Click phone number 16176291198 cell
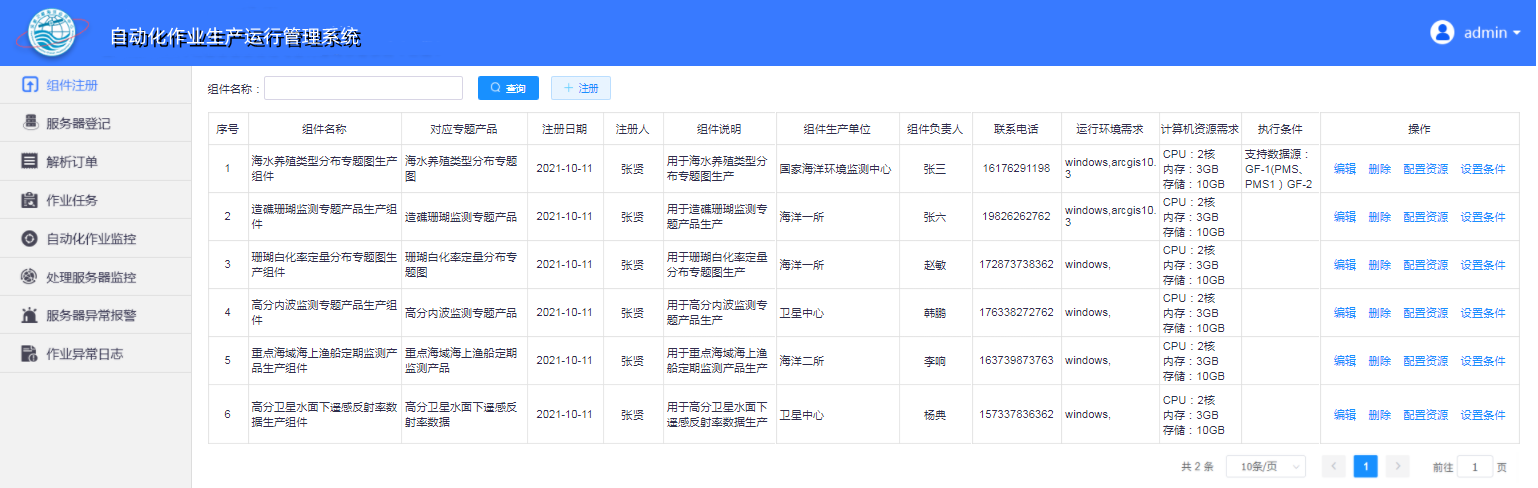 click(1016, 169)
